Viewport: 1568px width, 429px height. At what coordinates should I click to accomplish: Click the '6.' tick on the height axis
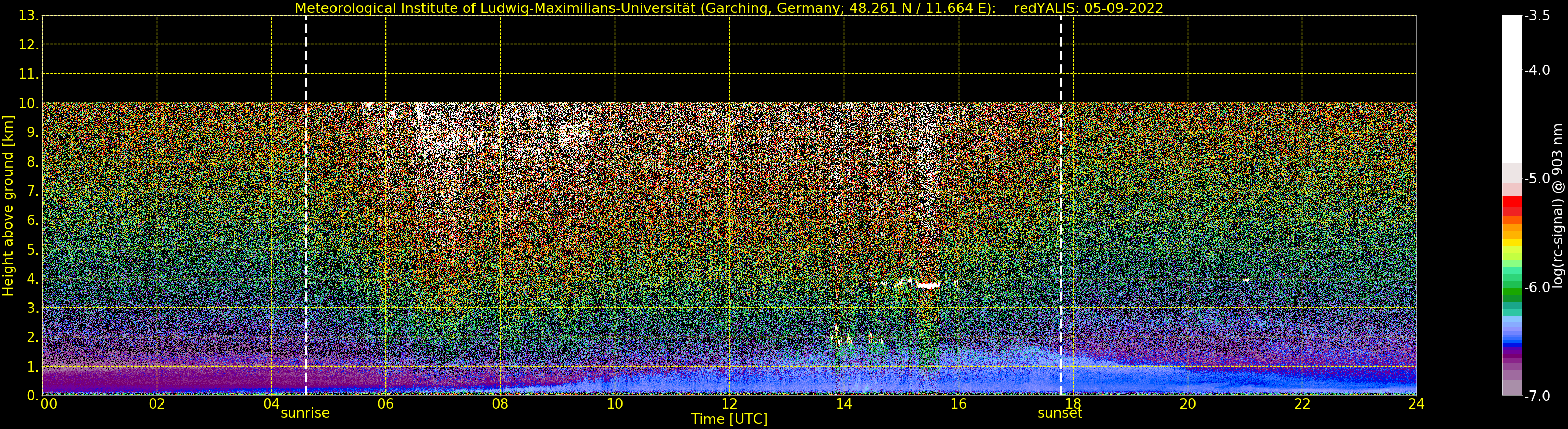(x=33, y=220)
